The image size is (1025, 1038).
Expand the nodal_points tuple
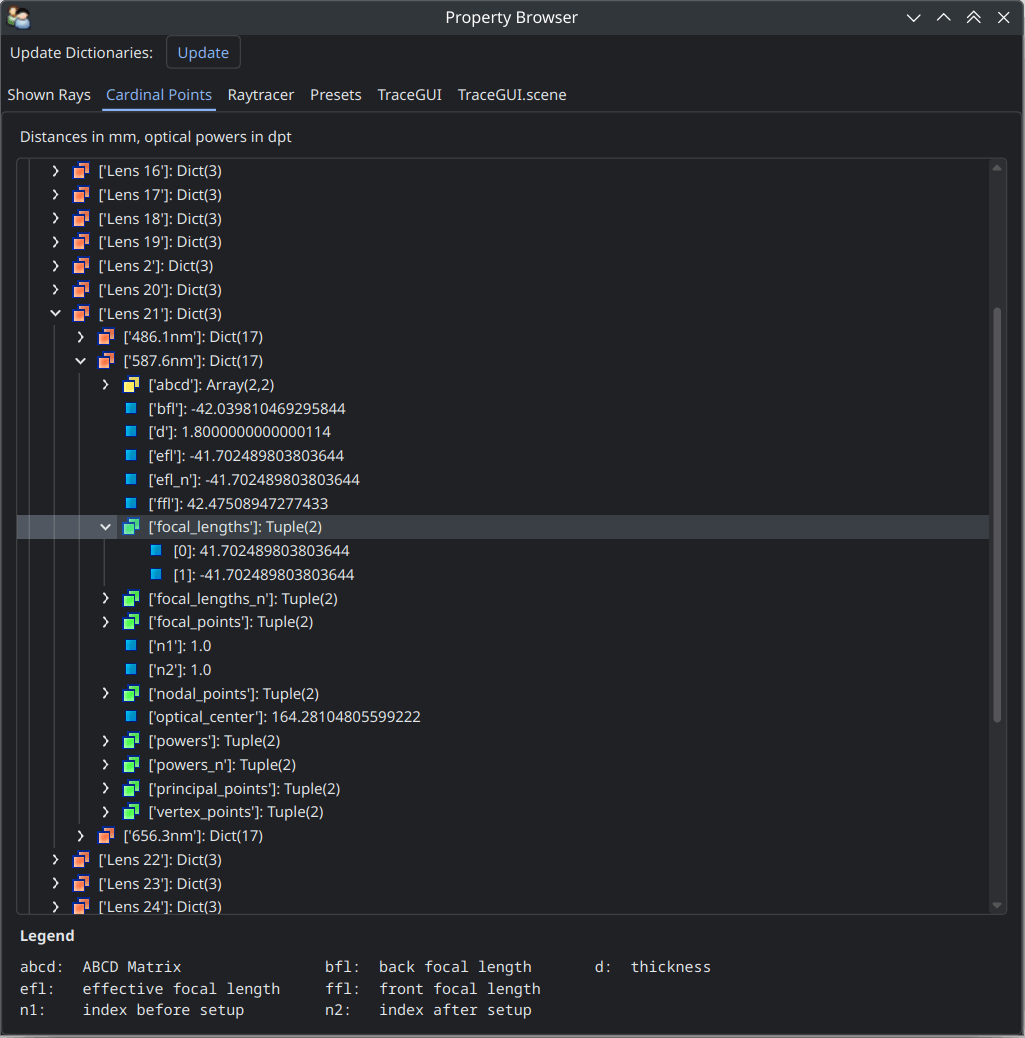coord(105,693)
